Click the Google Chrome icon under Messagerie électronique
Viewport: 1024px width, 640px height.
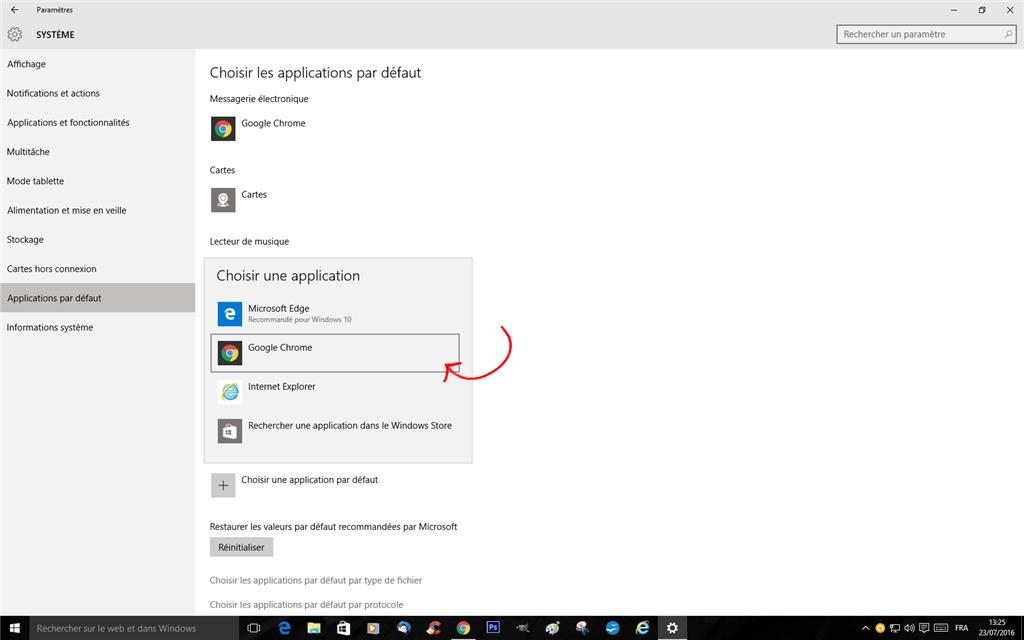coord(223,129)
